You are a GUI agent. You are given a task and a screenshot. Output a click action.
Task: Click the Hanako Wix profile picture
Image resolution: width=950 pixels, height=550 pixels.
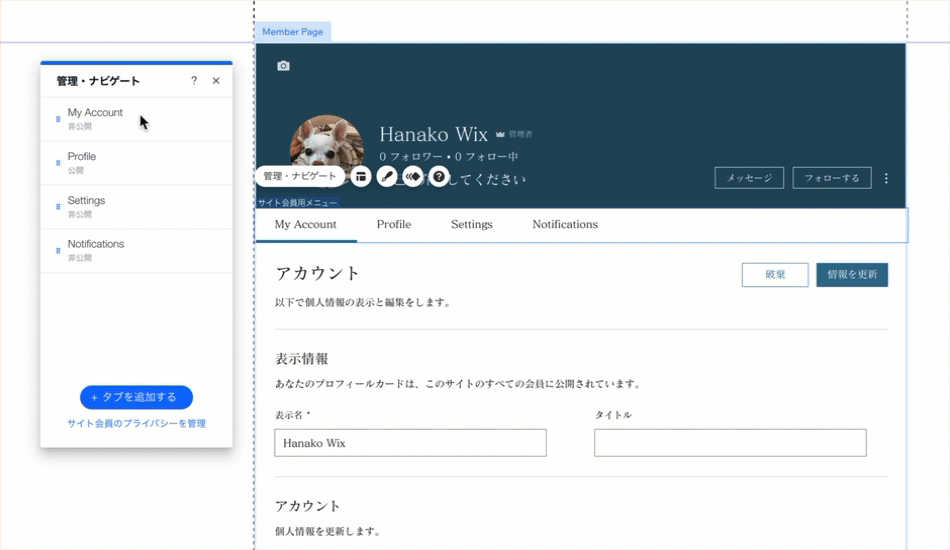point(326,146)
